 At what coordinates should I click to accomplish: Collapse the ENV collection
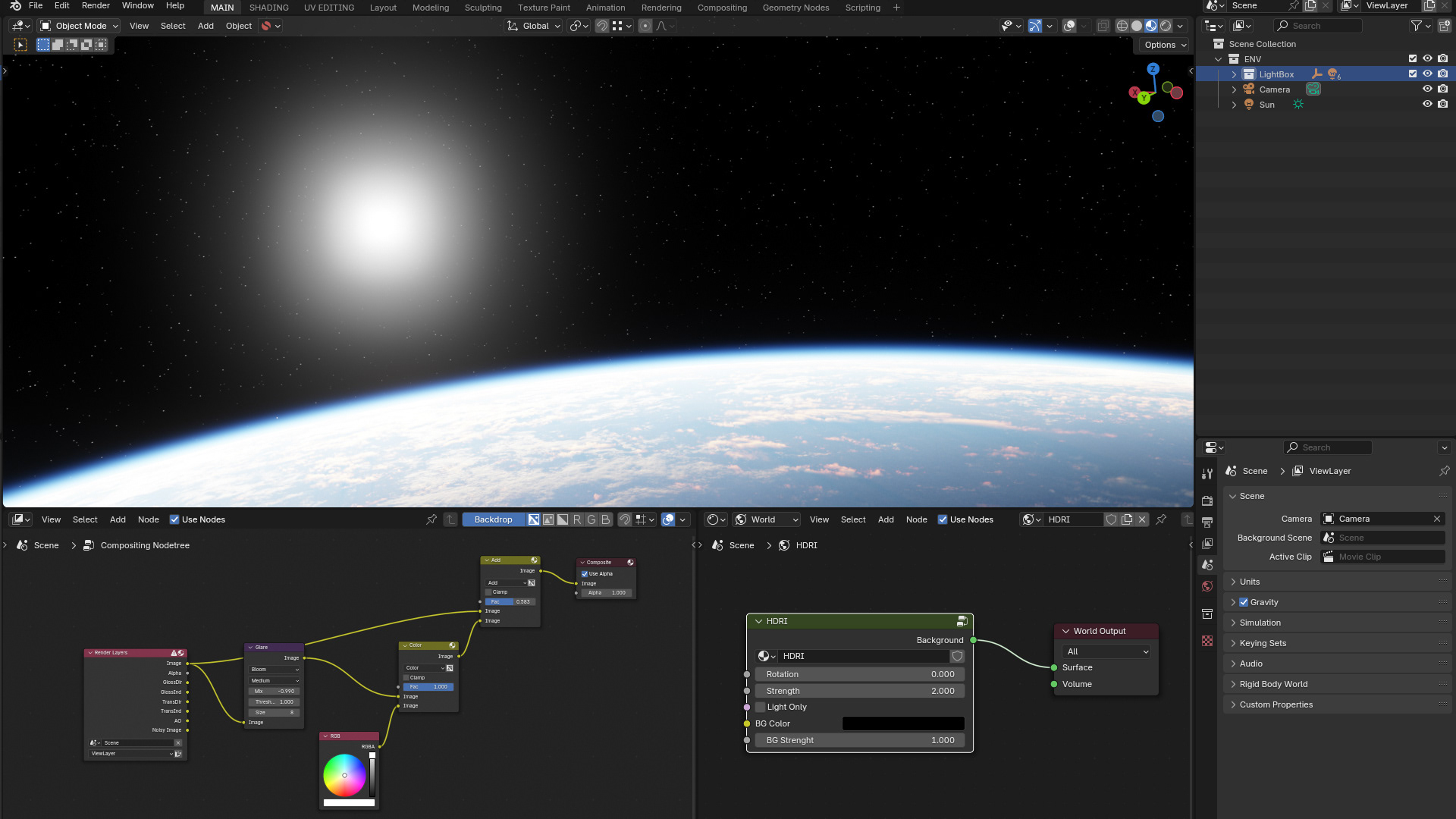pos(1219,59)
